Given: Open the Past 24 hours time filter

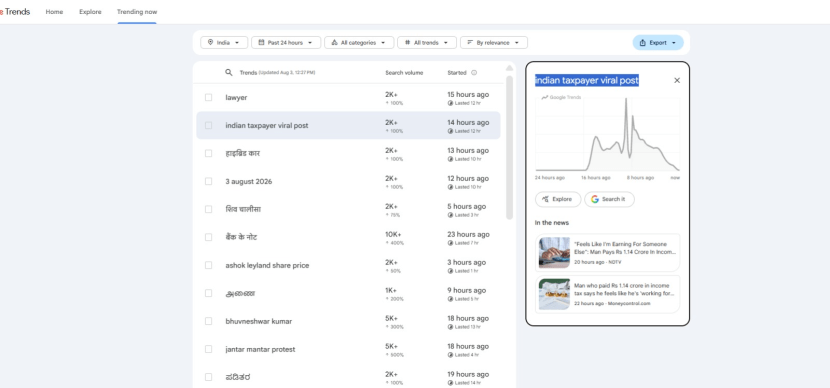Looking at the screenshot, I should point(286,43).
